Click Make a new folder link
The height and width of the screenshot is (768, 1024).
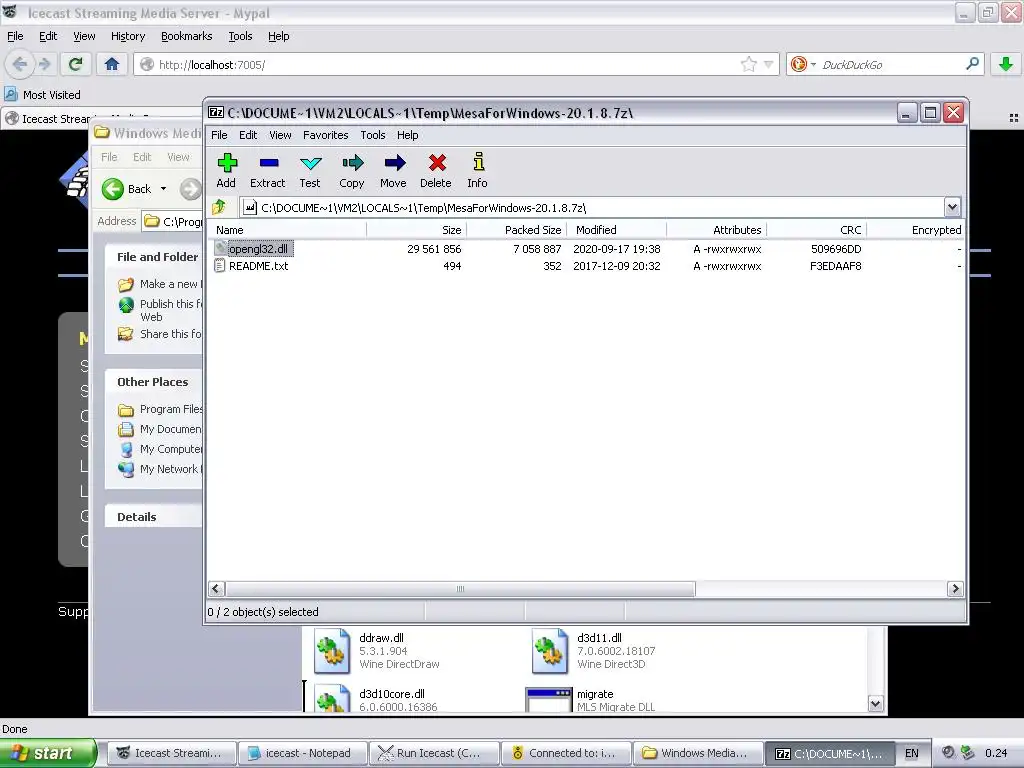(x=161, y=284)
